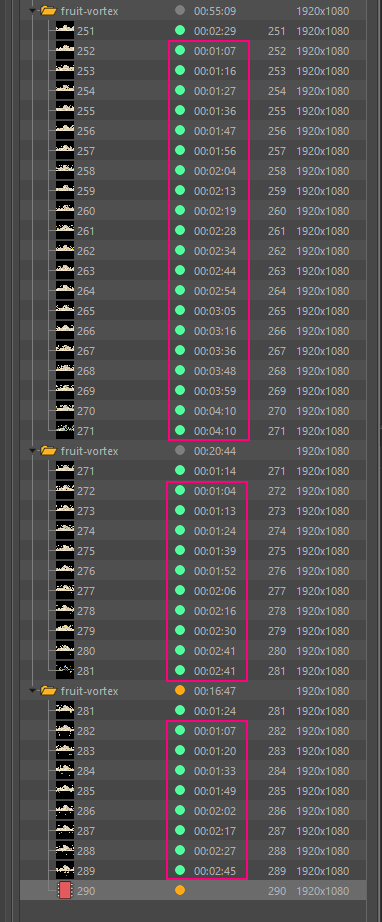The width and height of the screenshot is (382, 922).
Task: Open the thumbnail of frame 262
Action: coord(65,250)
